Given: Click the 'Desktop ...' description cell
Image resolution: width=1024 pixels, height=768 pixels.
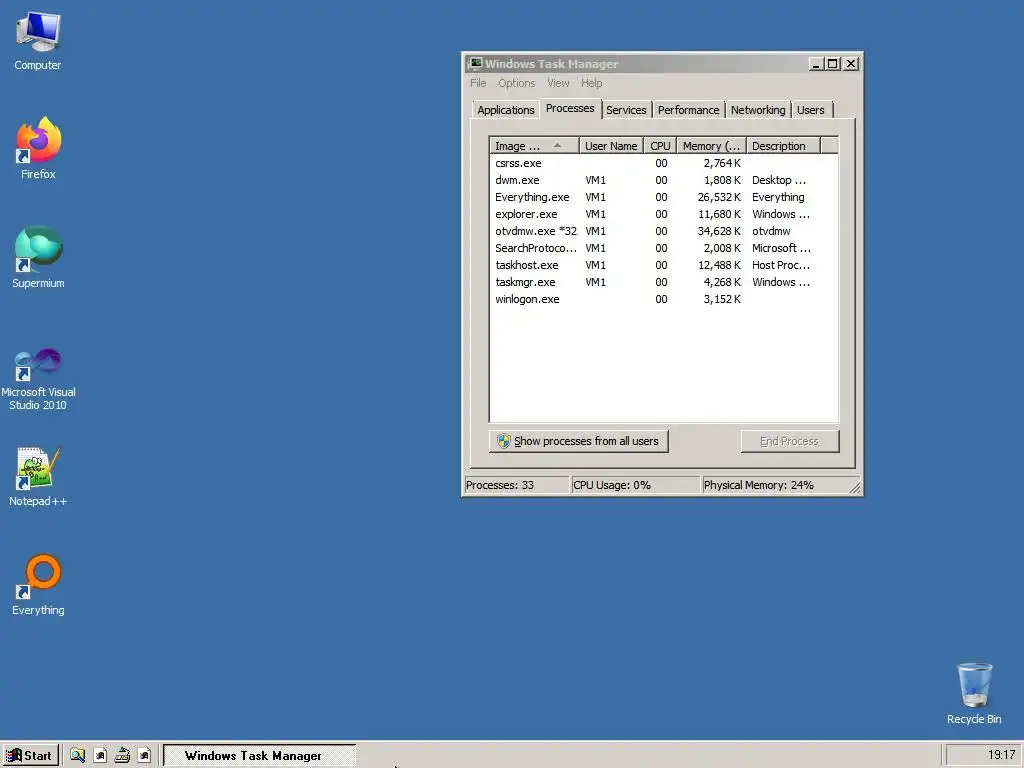Looking at the screenshot, I should 778,180.
